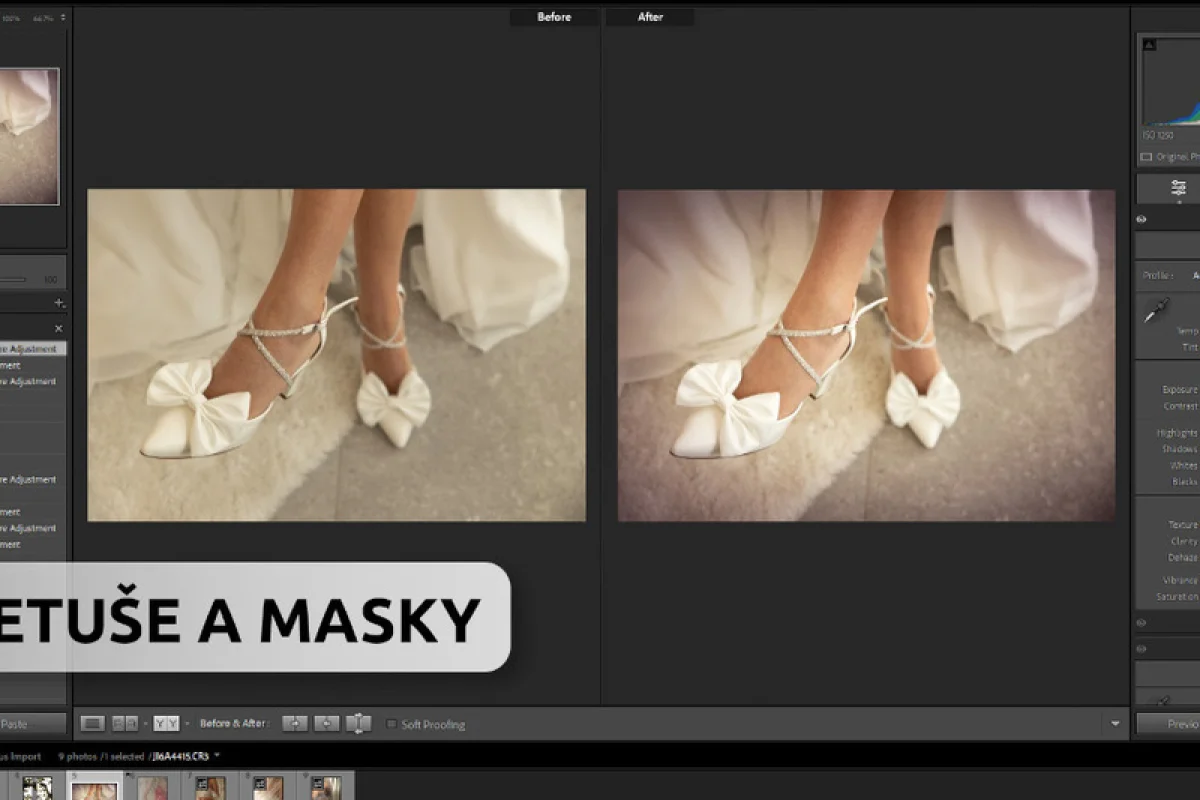Click the Dehaze label

1183,557
